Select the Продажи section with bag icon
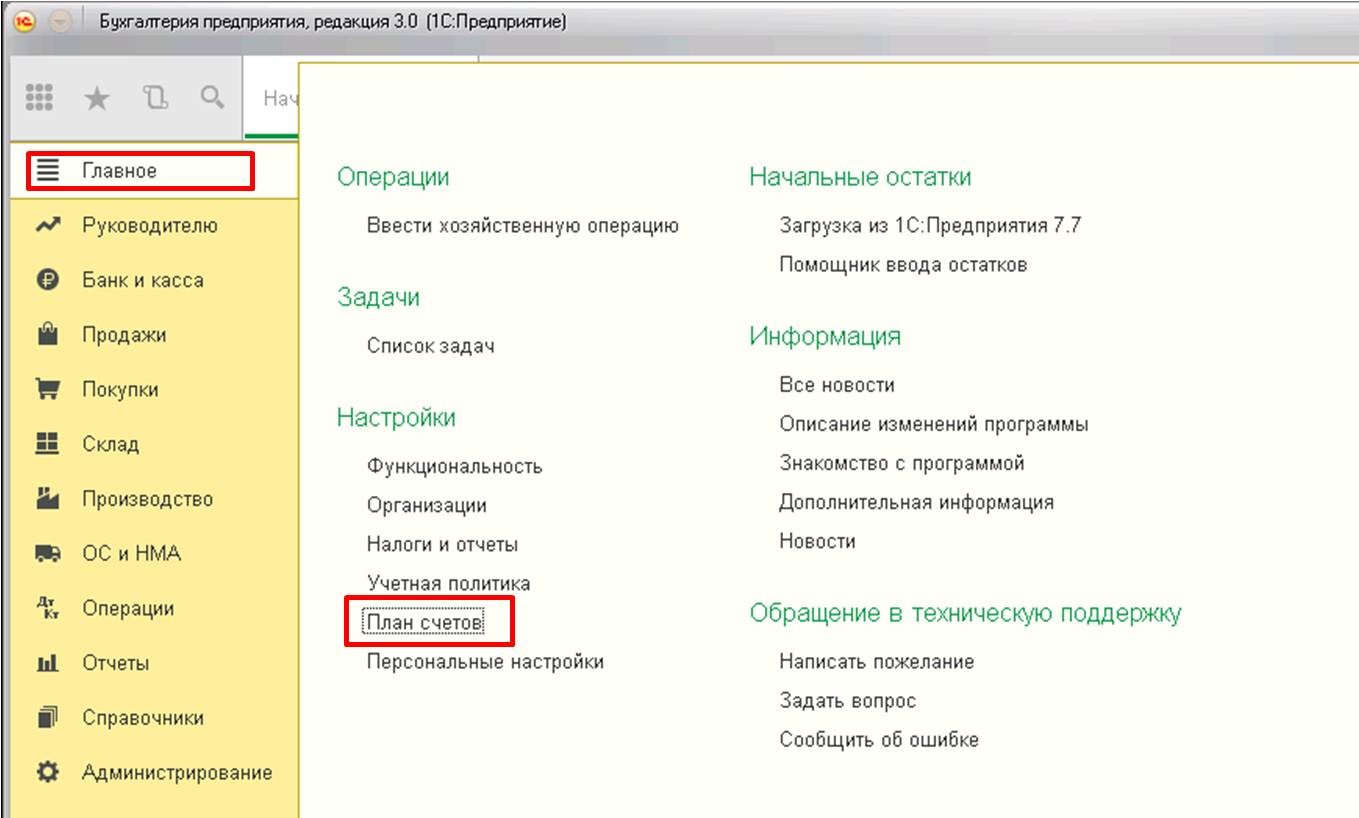The height and width of the screenshot is (818, 1359). coord(124,335)
